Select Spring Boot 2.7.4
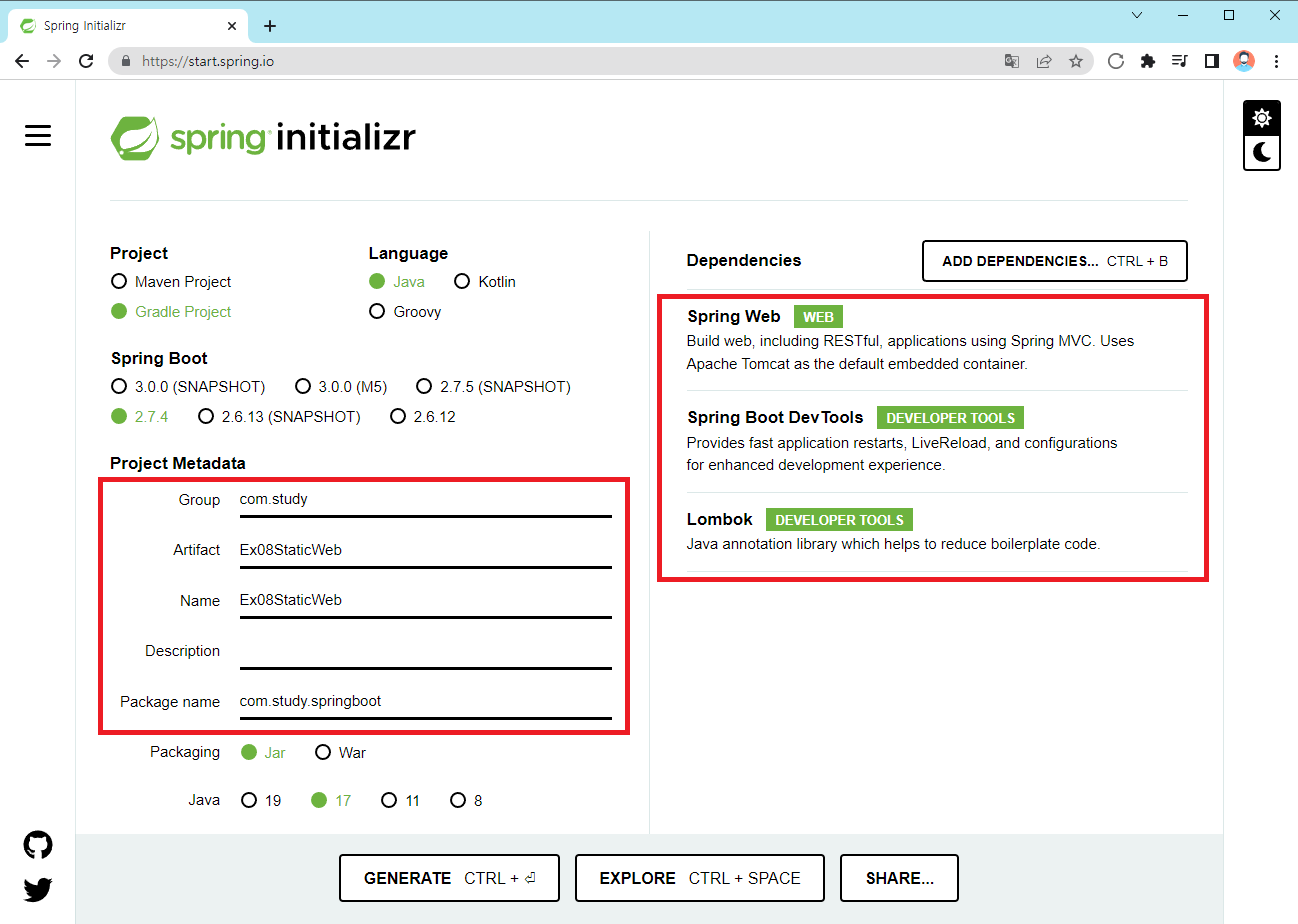Screen dimensions: 1298x924 140,416
